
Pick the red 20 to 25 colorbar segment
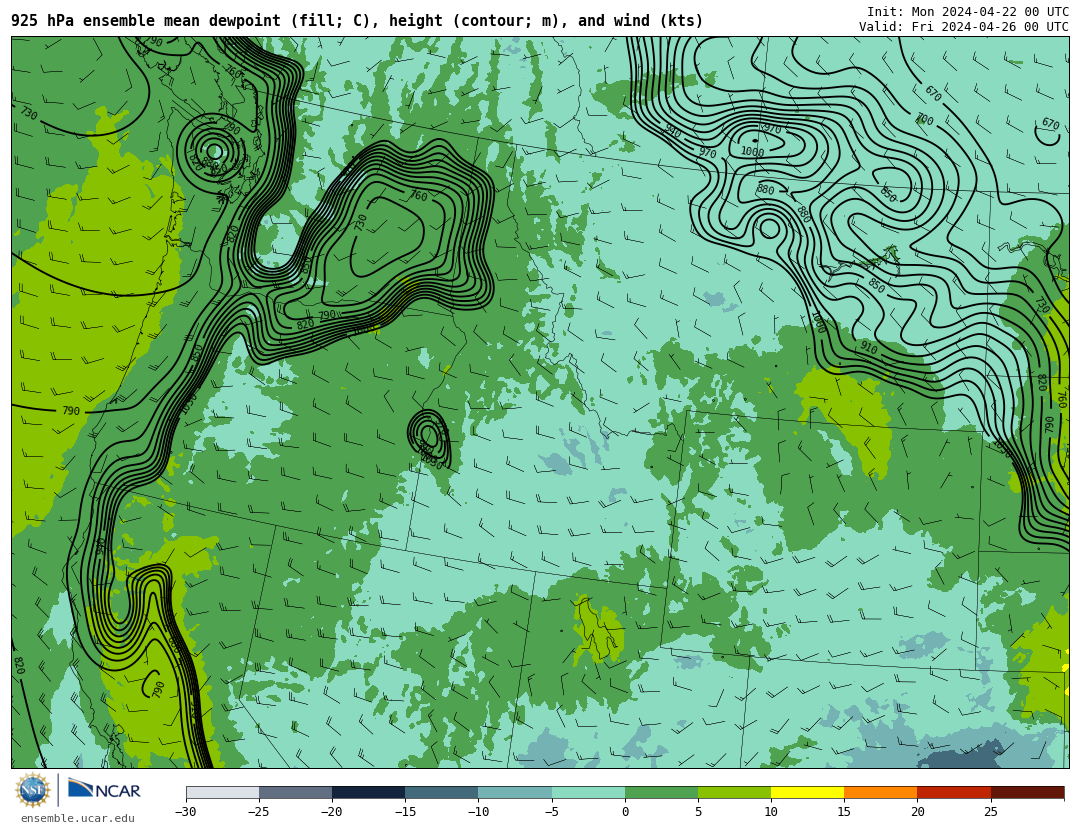click(x=954, y=793)
